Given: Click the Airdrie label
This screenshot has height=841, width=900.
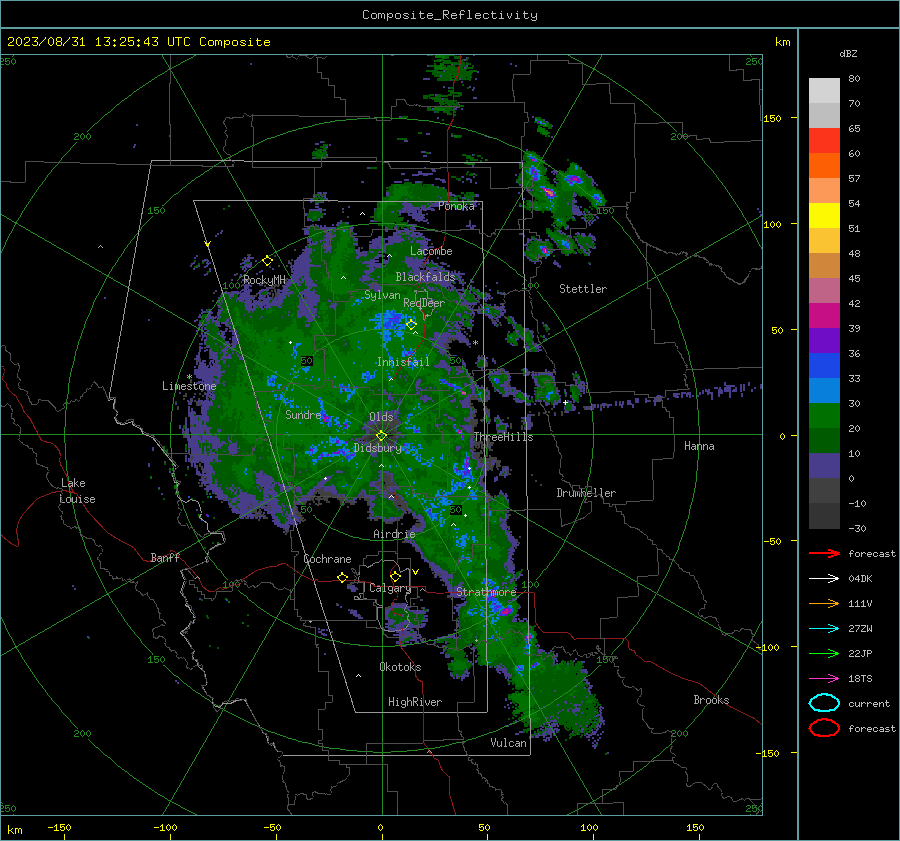Looking at the screenshot, I should tap(394, 534).
